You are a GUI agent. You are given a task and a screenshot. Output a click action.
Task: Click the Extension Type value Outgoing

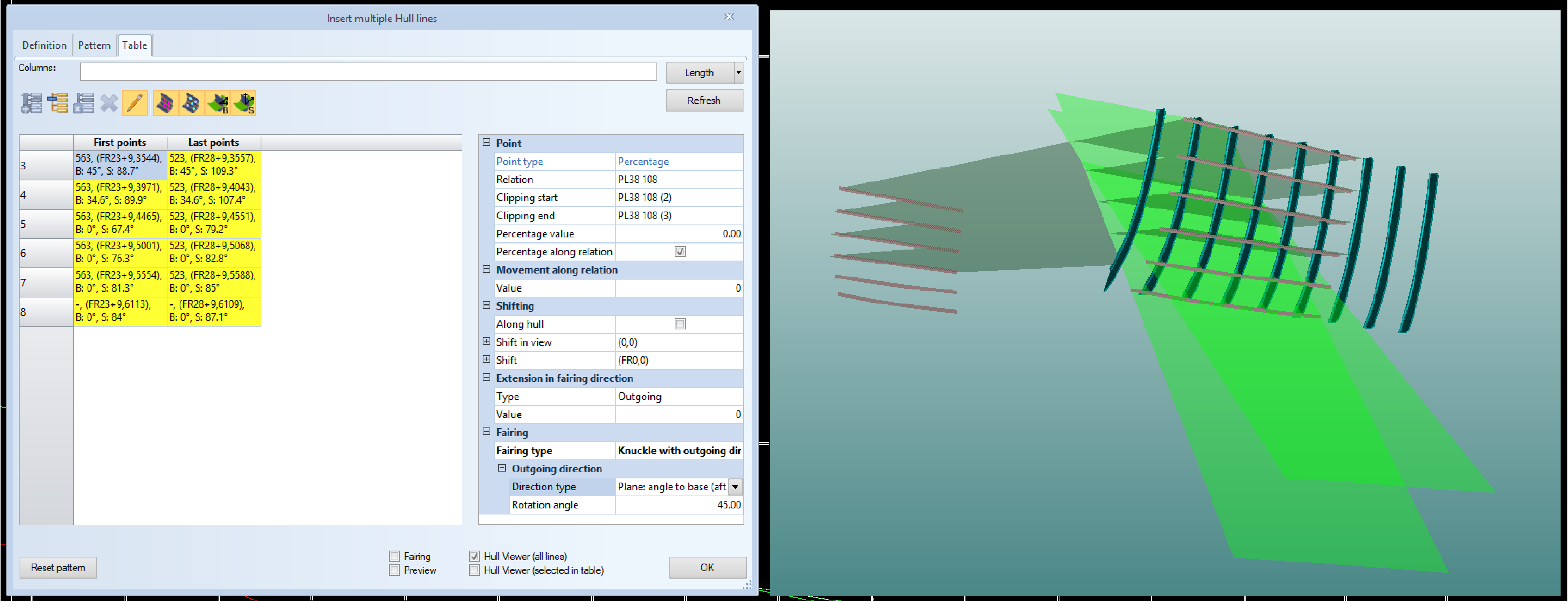tap(679, 396)
